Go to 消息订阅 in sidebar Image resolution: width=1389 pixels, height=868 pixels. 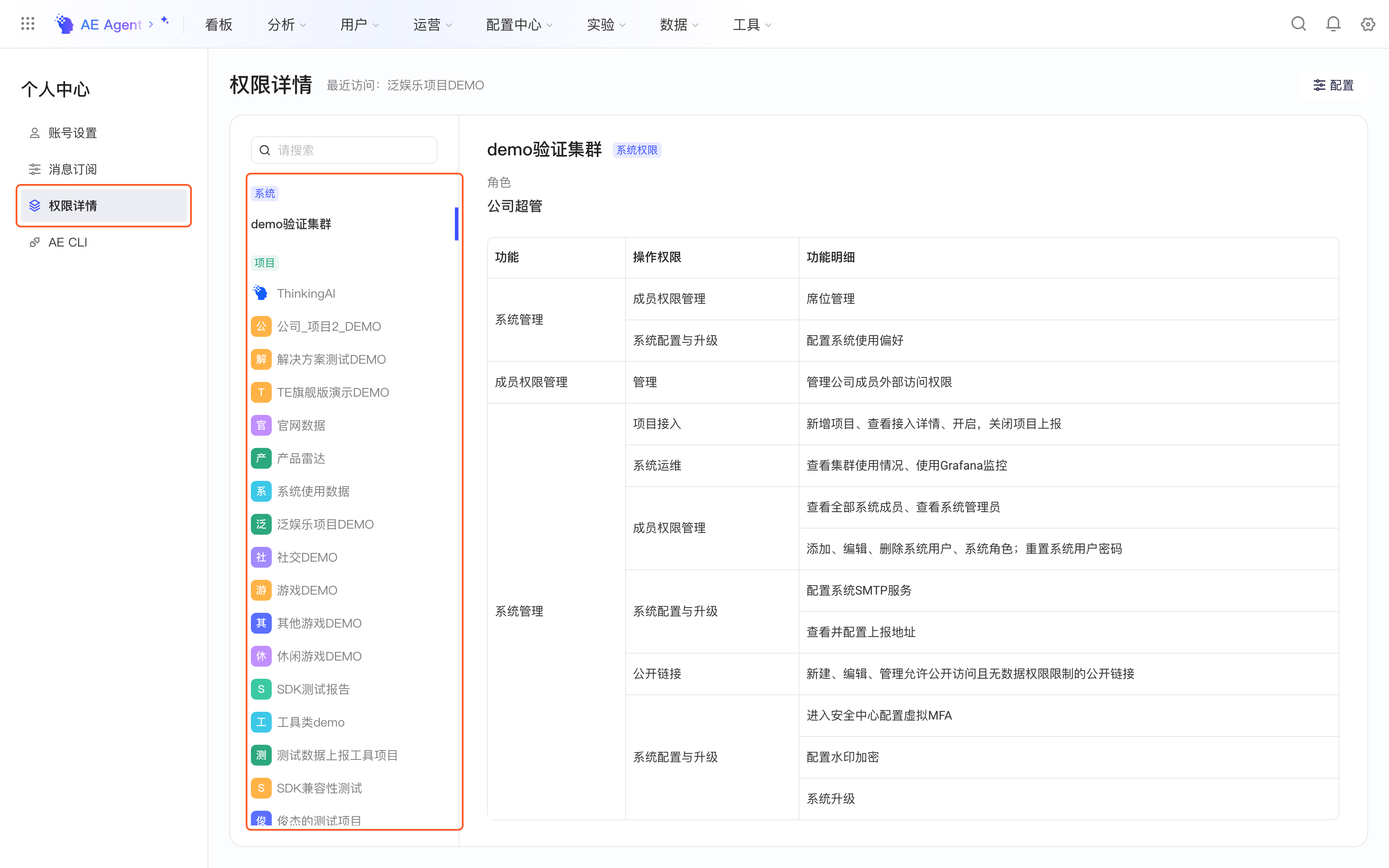click(104, 169)
